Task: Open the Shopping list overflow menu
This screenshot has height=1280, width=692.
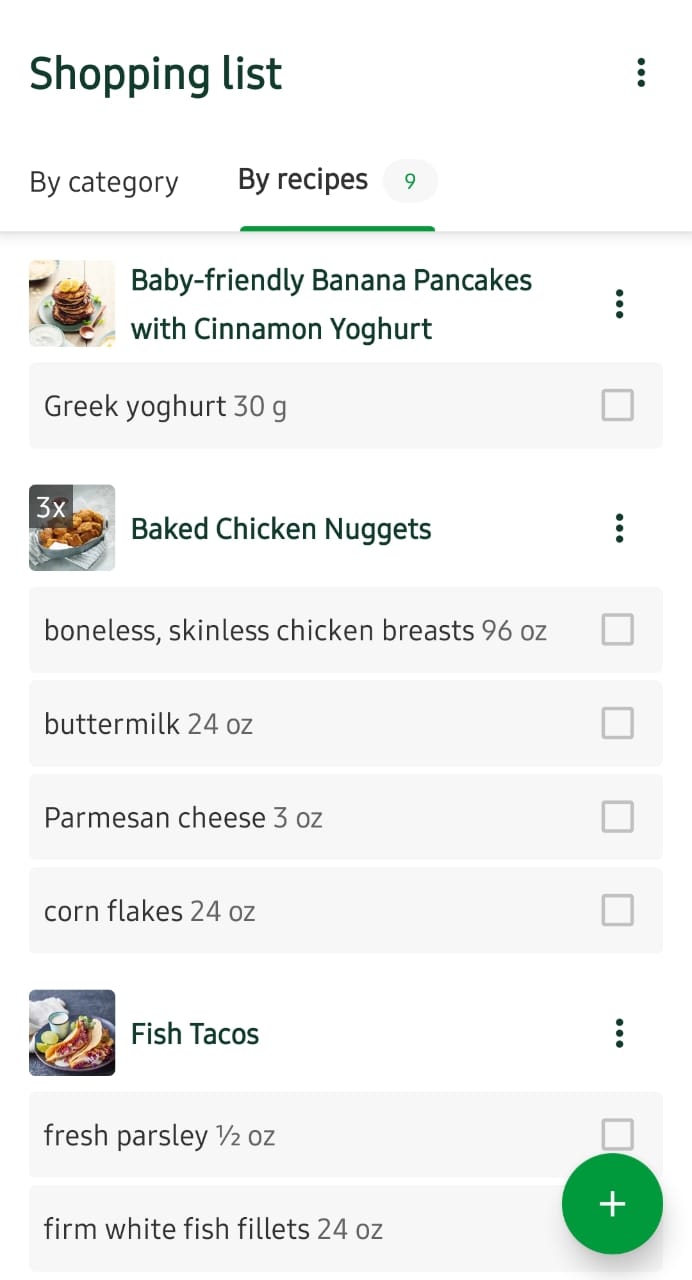Action: tap(641, 73)
